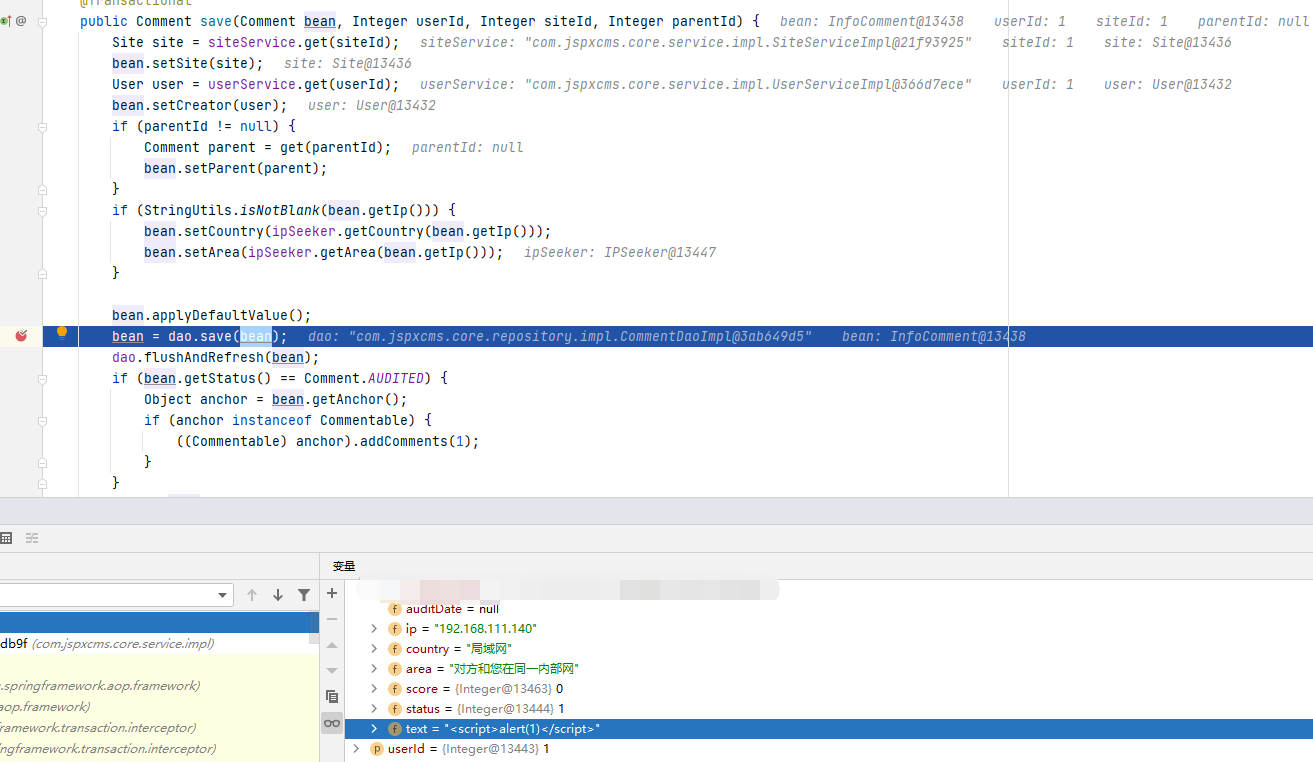The width and height of the screenshot is (1313, 762).
Task: Click dao.flushAndRefresh(bean) line
Action: click(216, 357)
